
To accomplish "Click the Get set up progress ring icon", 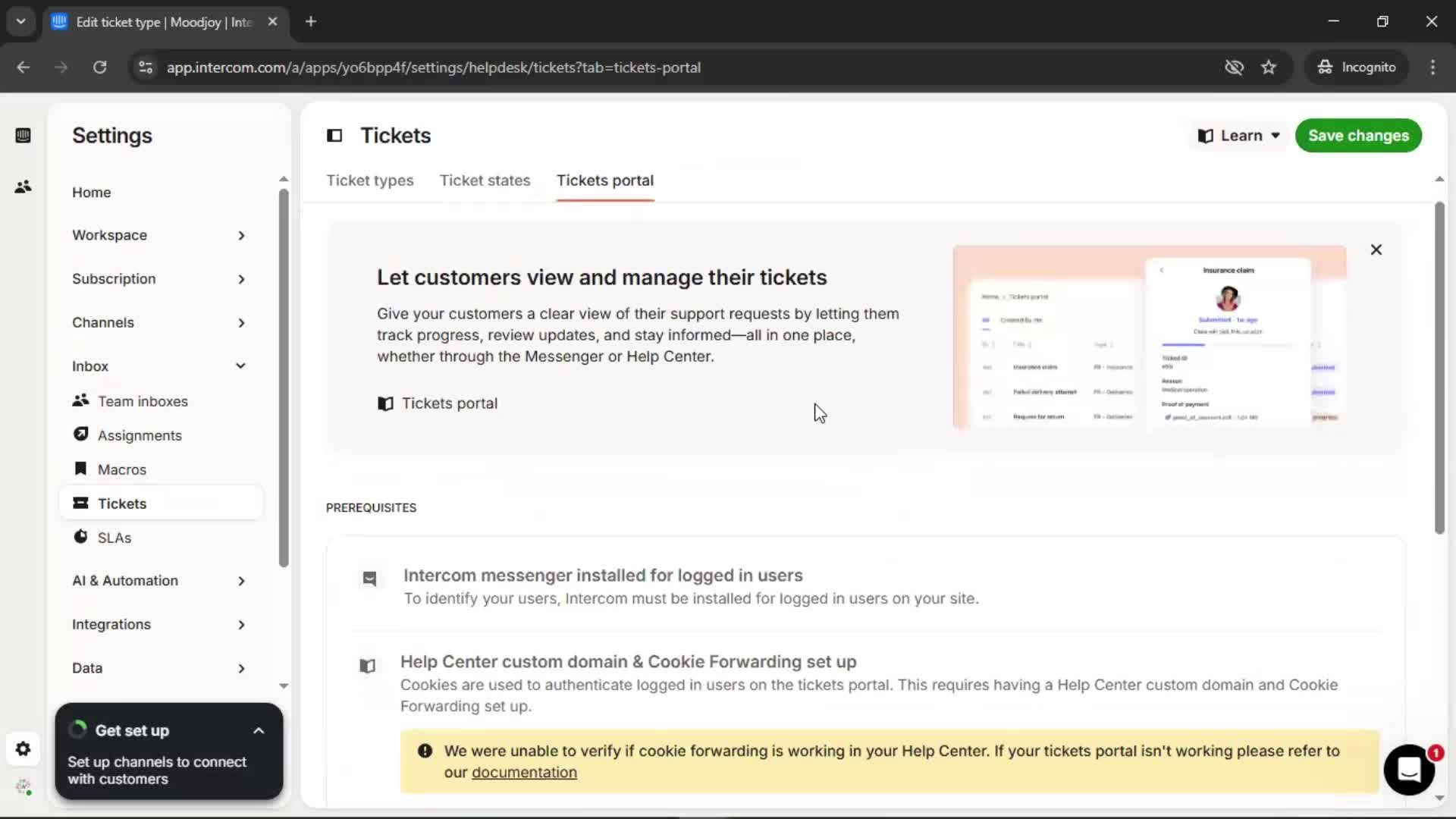I will (77, 730).
